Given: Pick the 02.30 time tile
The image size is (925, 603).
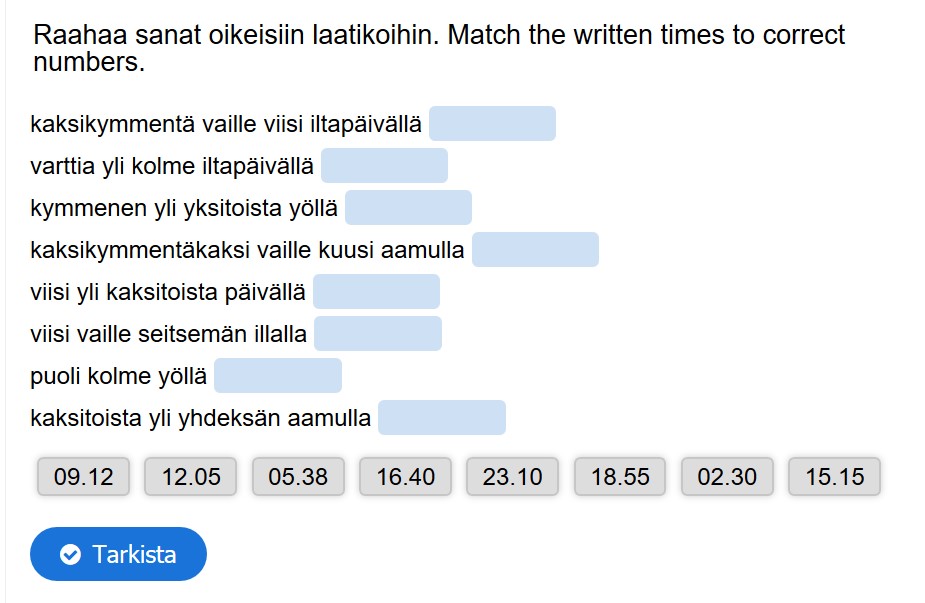Looking at the screenshot, I should 727,477.
